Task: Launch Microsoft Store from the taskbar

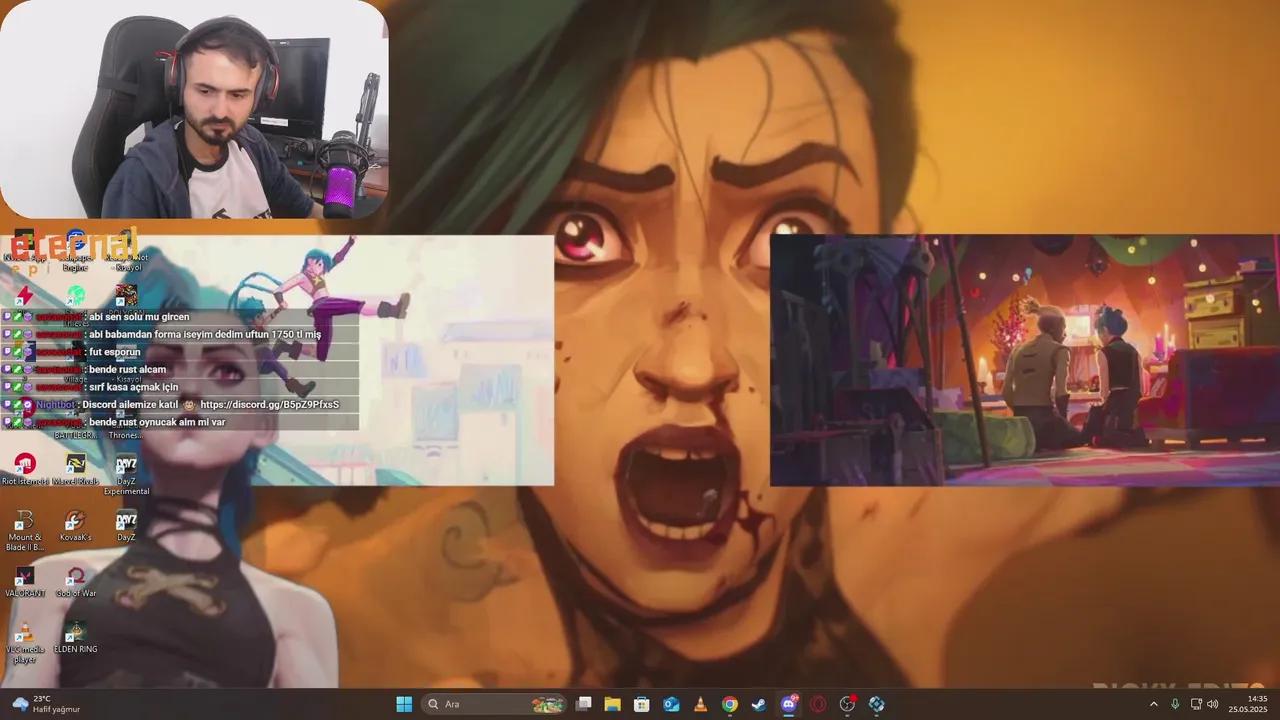Action: [x=642, y=704]
